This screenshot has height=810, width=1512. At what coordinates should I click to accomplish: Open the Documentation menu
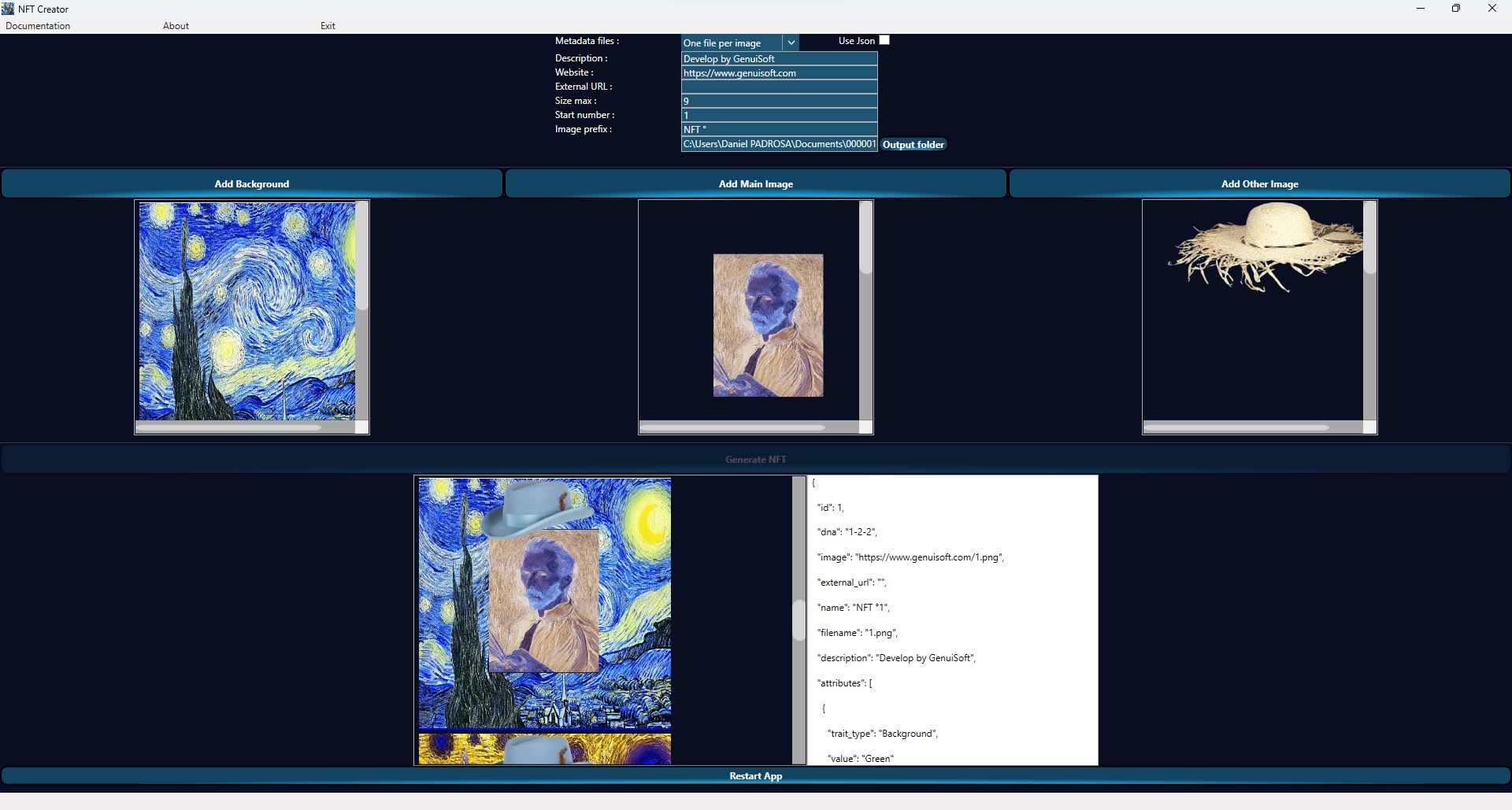pos(38,26)
